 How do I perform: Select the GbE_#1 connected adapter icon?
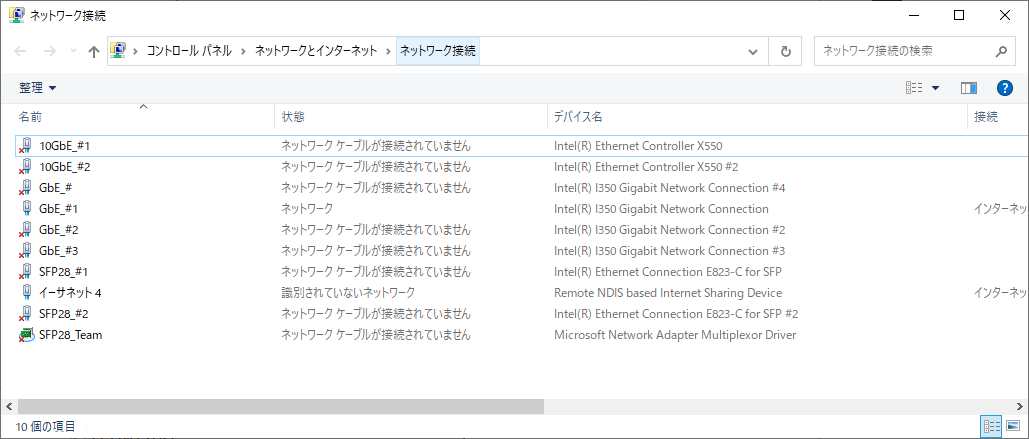(26, 209)
